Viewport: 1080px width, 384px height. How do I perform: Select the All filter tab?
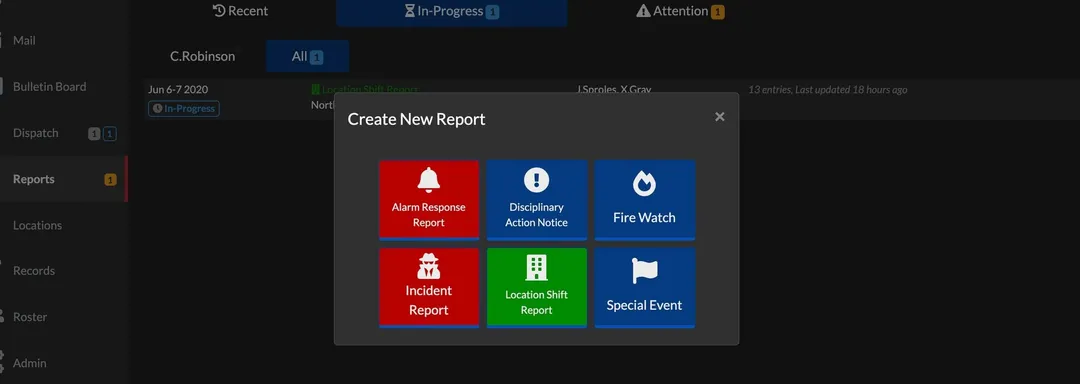307,56
